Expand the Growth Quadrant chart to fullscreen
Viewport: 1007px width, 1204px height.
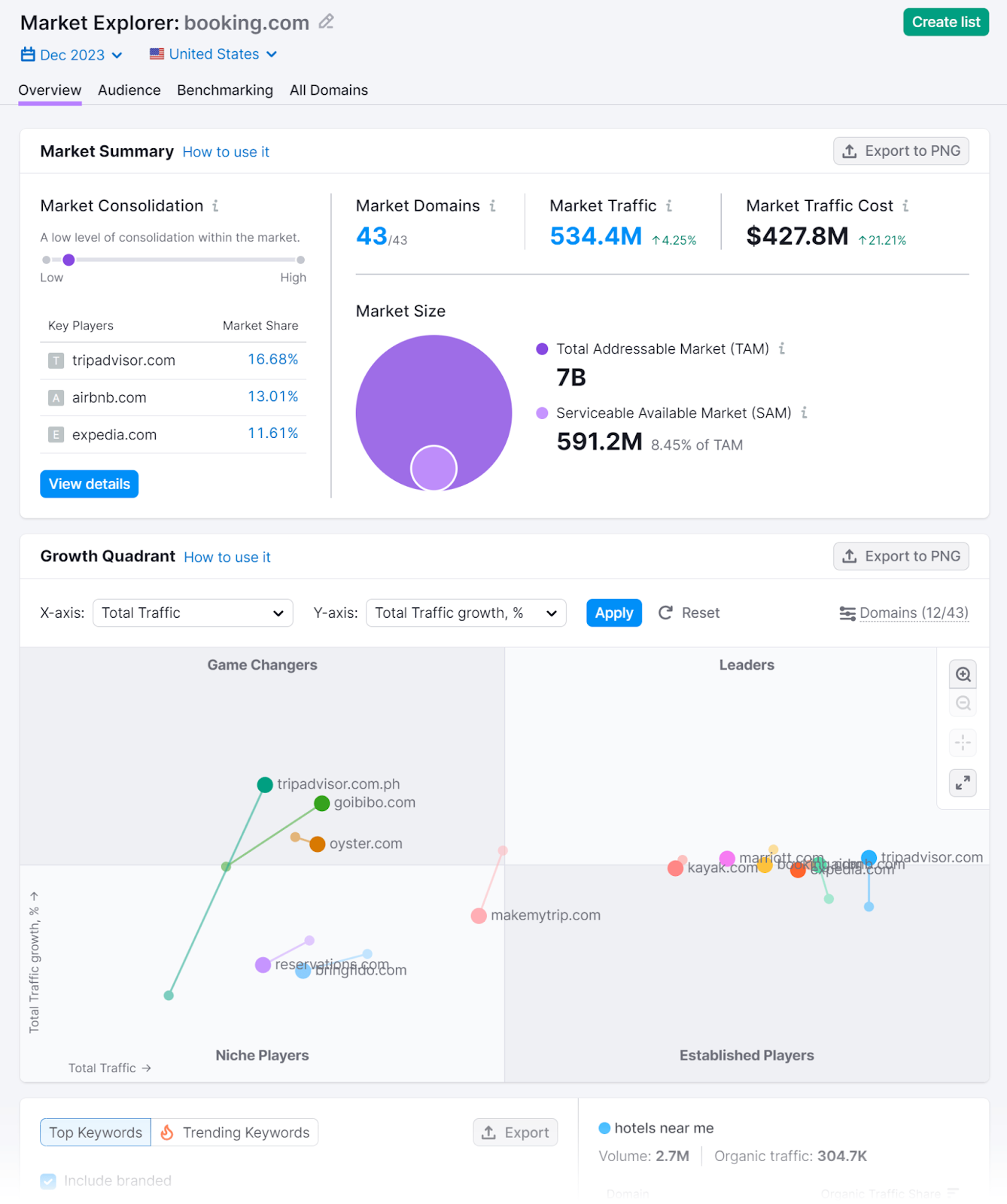coord(963,783)
